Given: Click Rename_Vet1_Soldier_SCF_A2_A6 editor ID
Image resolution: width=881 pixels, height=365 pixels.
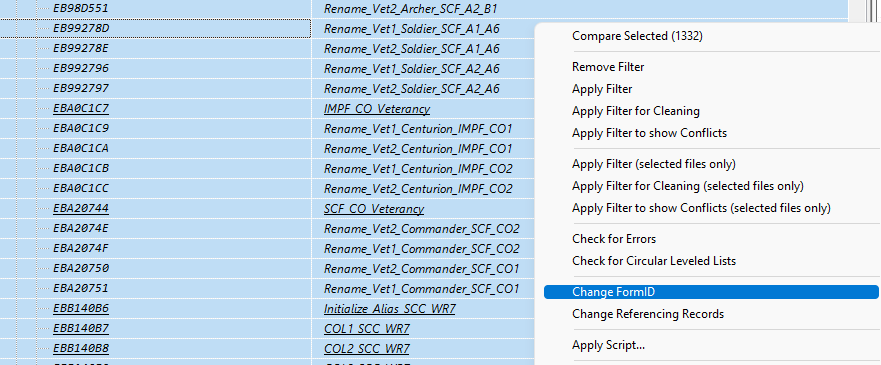Looking at the screenshot, I should pyautogui.click(x=411, y=69).
